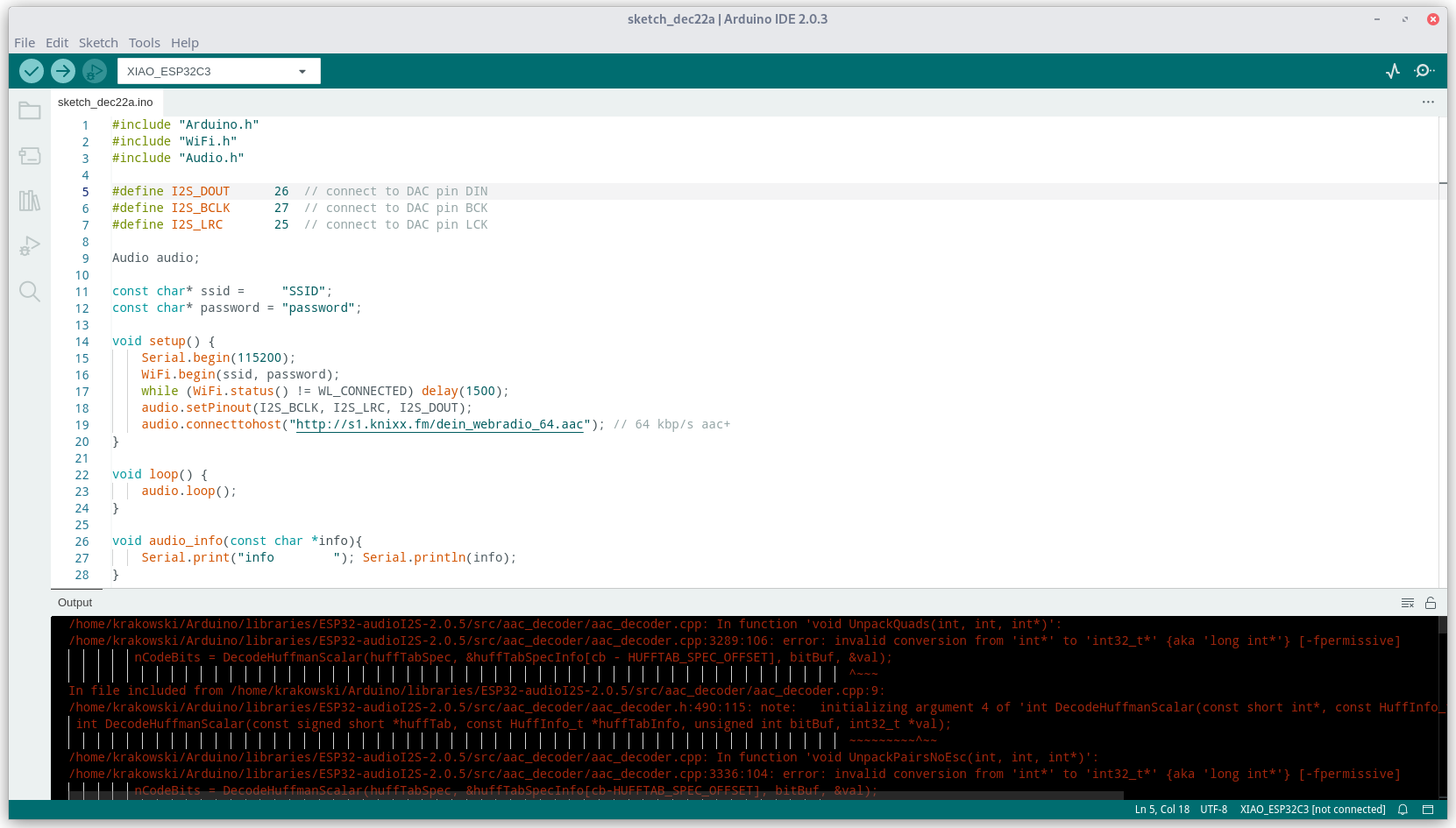
Task: Open the Tools menu
Action: coord(144,42)
